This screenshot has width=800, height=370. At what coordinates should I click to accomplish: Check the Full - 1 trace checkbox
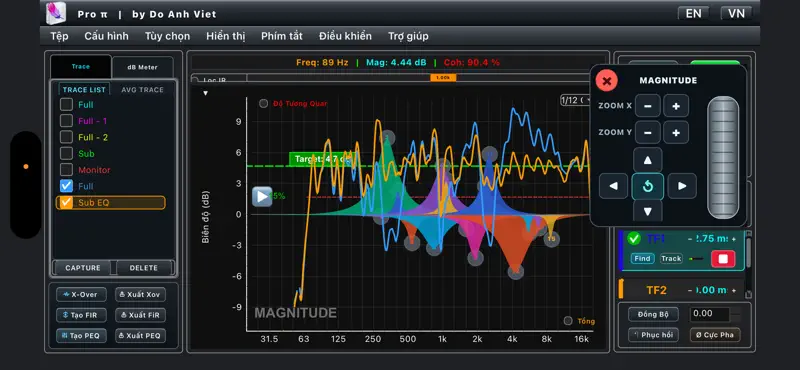66,121
